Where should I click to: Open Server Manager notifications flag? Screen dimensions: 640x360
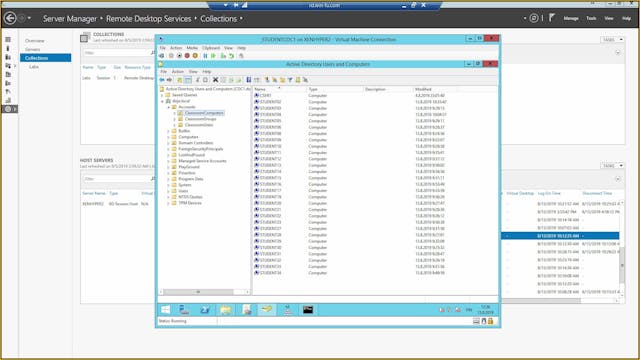551,18
